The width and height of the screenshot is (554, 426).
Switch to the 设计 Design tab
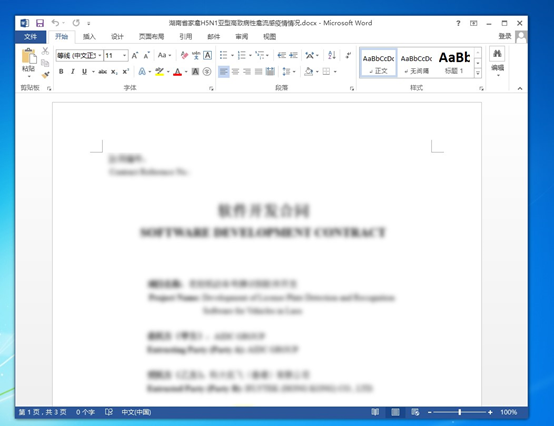[x=117, y=36]
